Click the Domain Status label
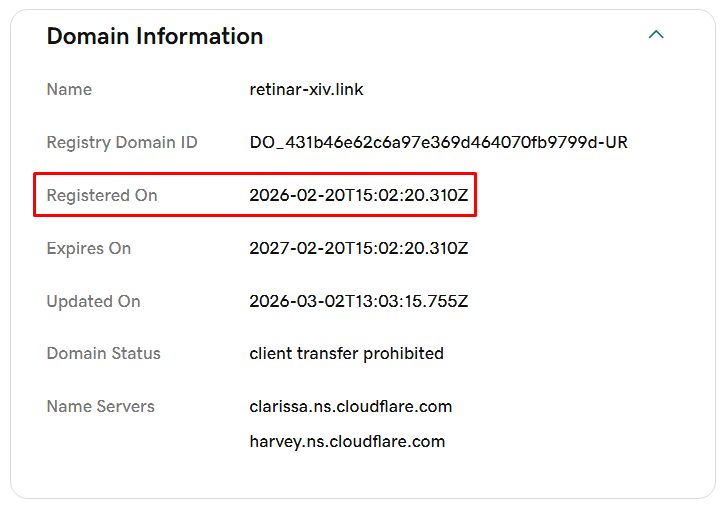The image size is (727, 505). (x=103, y=354)
